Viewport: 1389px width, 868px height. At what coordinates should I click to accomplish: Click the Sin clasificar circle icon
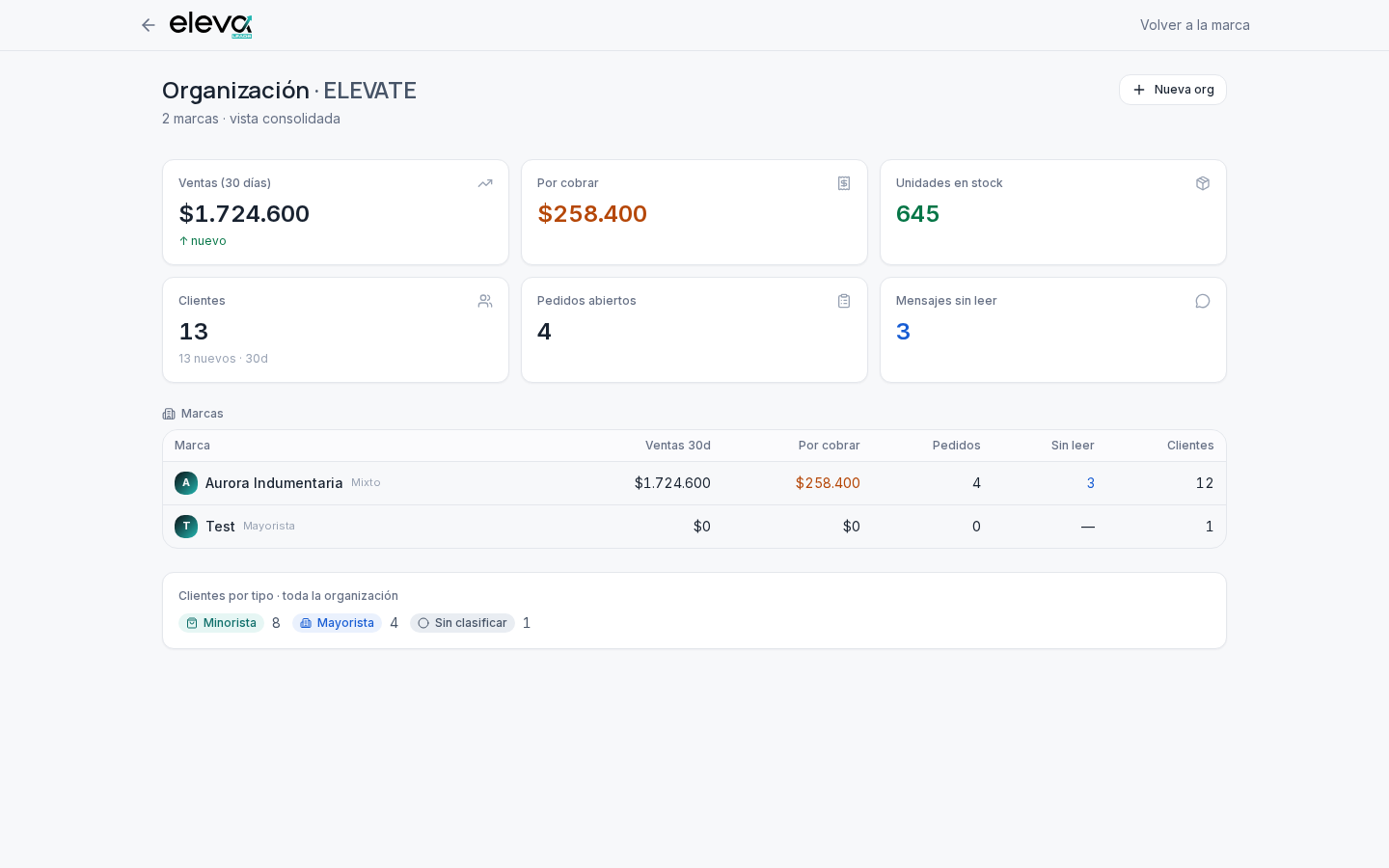pos(423,623)
